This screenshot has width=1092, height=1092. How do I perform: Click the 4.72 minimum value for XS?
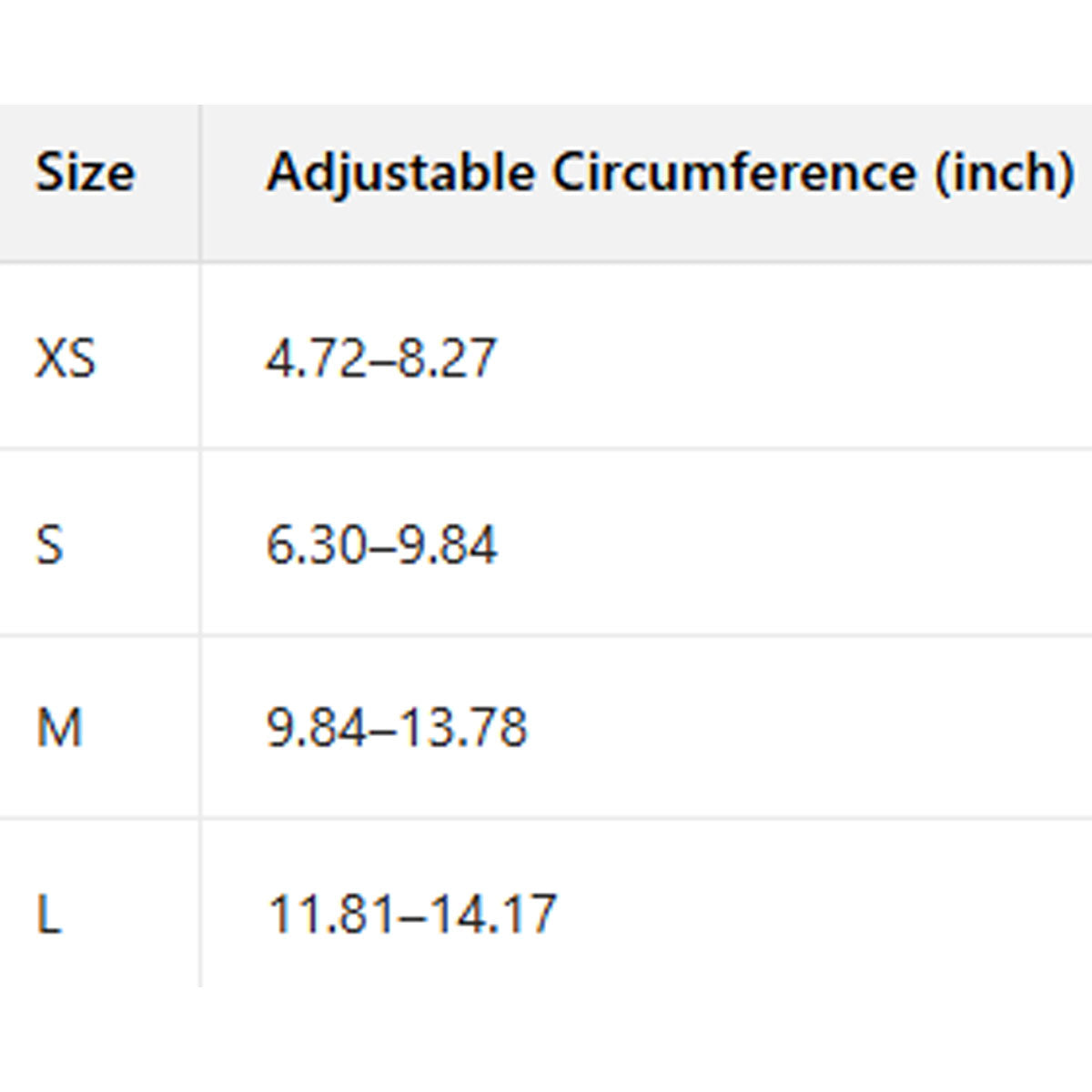[317, 358]
